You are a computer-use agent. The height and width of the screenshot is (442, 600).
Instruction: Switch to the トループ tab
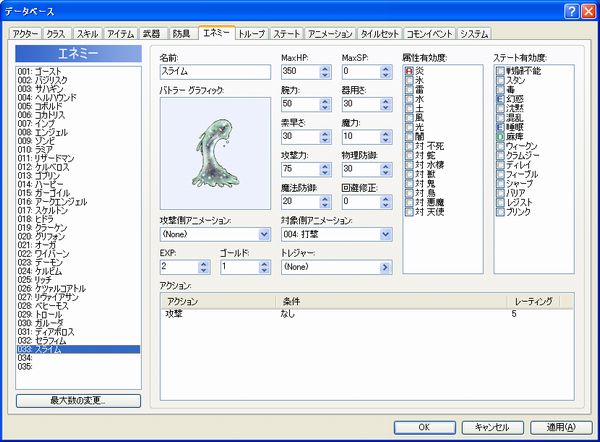click(251, 34)
